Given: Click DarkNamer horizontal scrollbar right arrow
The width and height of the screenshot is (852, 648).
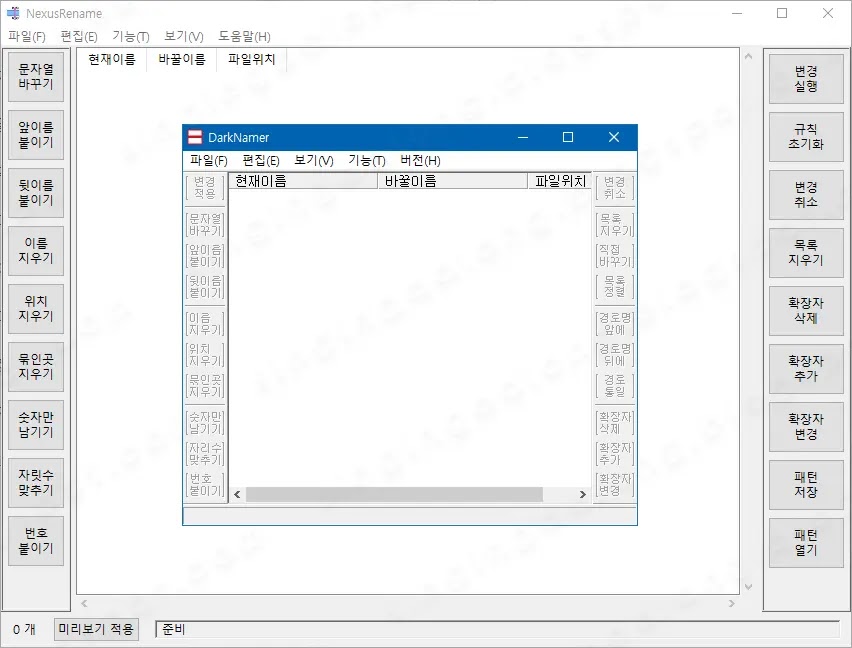Looking at the screenshot, I should coord(582,494).
